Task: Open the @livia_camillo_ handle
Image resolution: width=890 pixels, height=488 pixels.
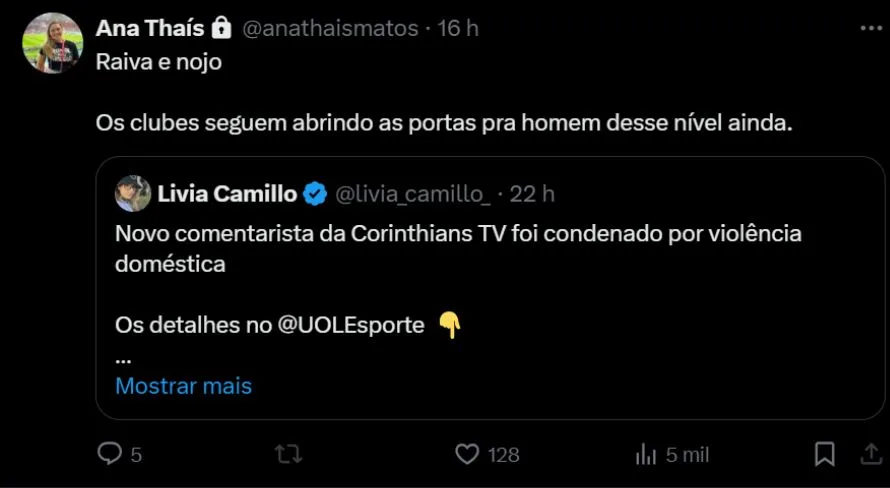Action: point(411,193)
